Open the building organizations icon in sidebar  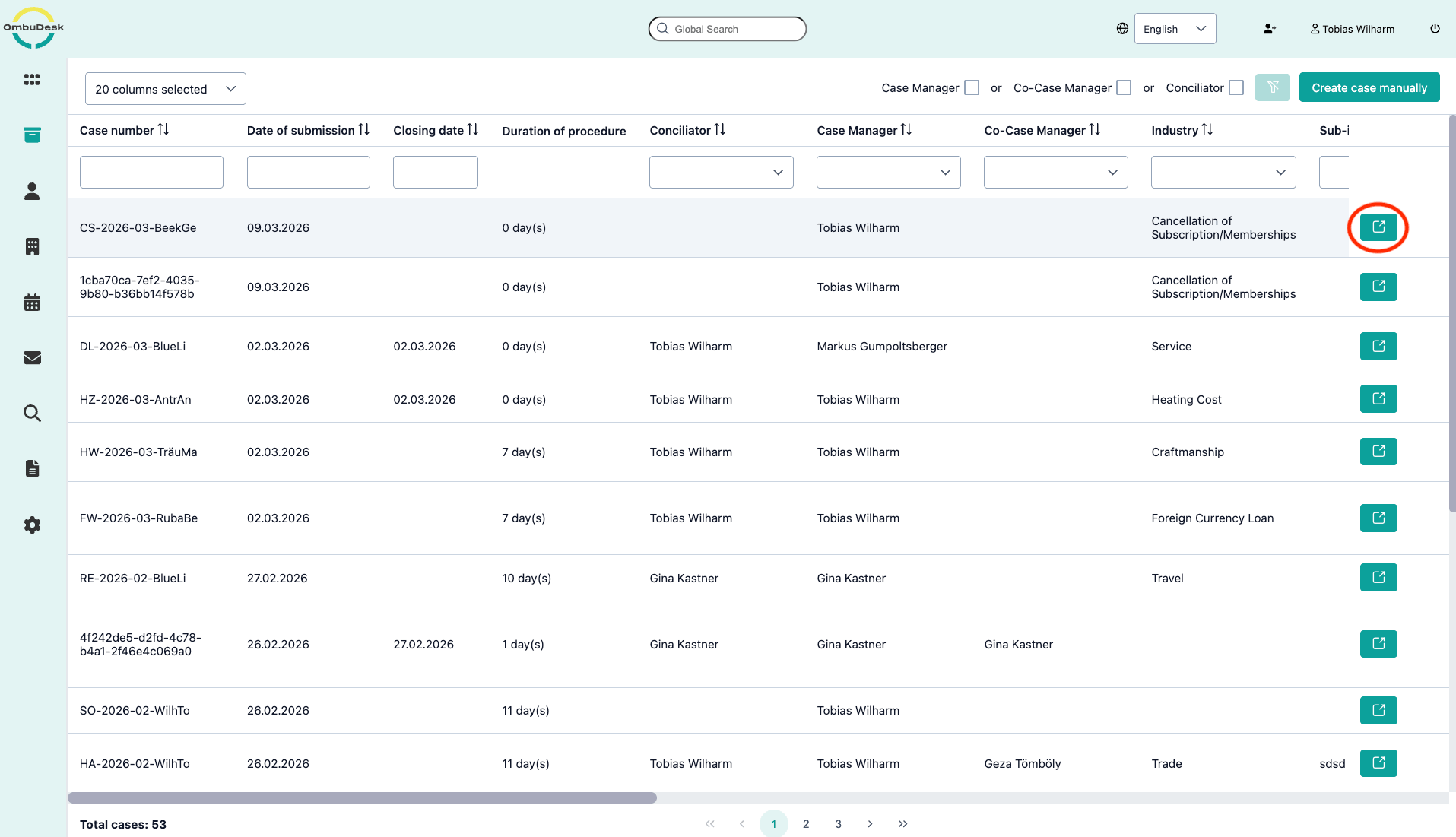(x=32, y=247)
